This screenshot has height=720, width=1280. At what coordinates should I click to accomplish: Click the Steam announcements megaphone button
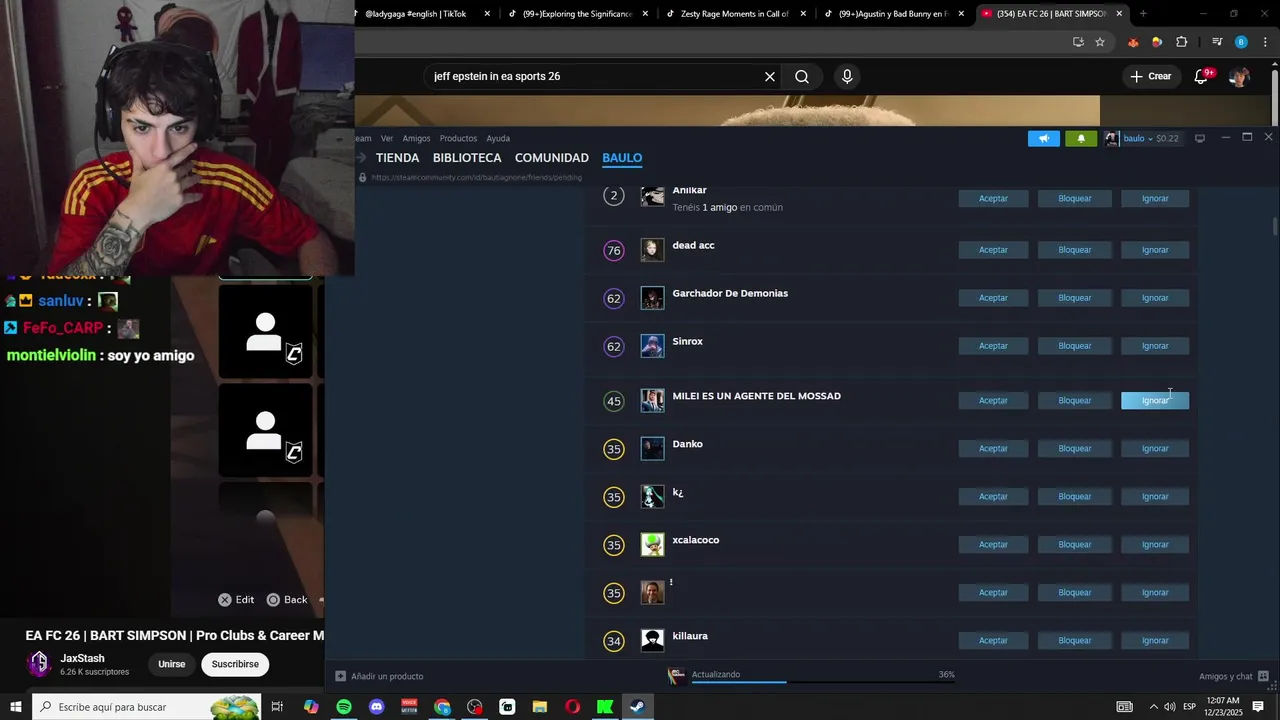pos(1043,139)
